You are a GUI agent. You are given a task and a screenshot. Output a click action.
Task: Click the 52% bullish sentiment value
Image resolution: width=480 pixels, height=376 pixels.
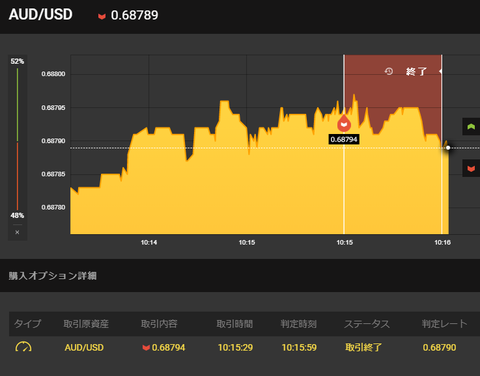(x=17, y=61)
